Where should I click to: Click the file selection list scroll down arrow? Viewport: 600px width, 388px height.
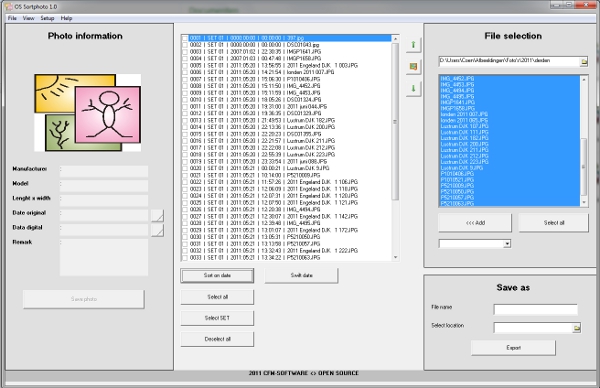(584, 202)
